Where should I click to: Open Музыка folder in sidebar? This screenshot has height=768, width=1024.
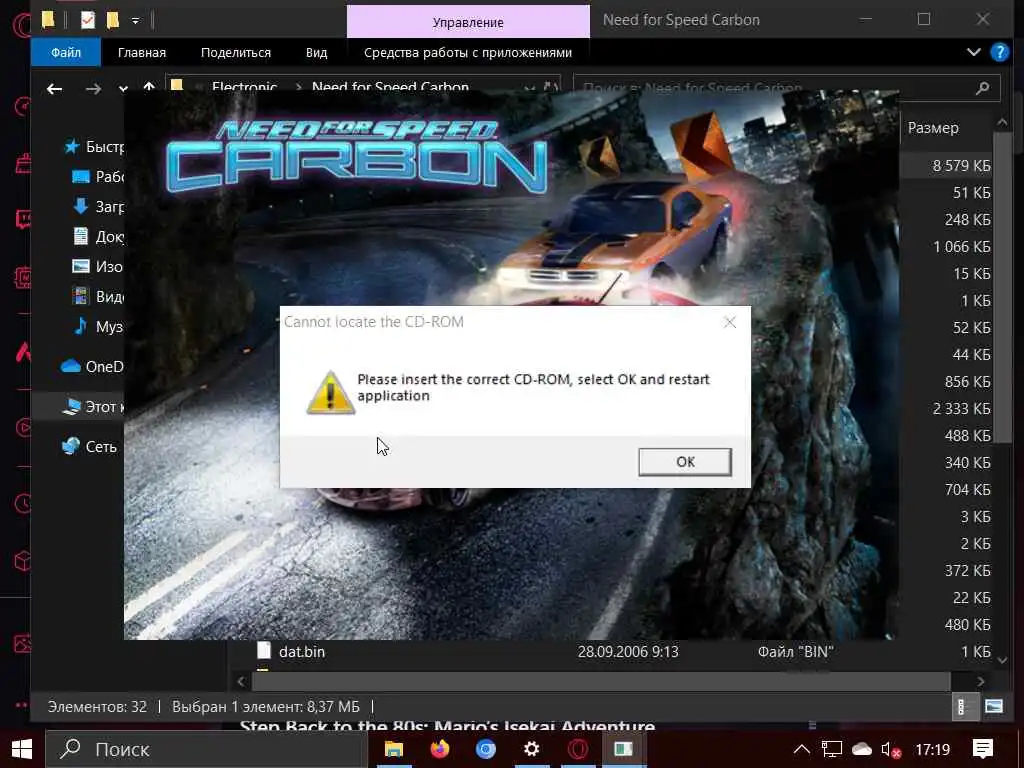(x=97, y=326)
